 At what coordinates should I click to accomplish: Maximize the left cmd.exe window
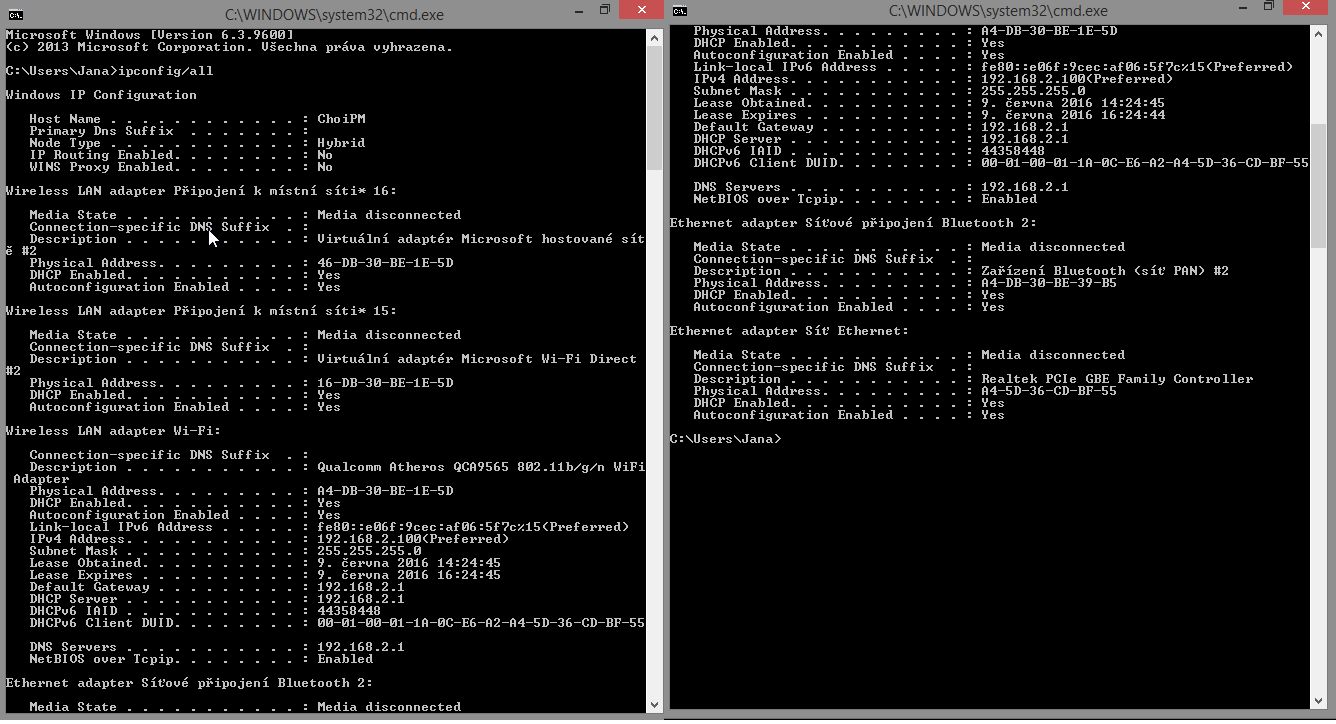(x=604, y=10)
